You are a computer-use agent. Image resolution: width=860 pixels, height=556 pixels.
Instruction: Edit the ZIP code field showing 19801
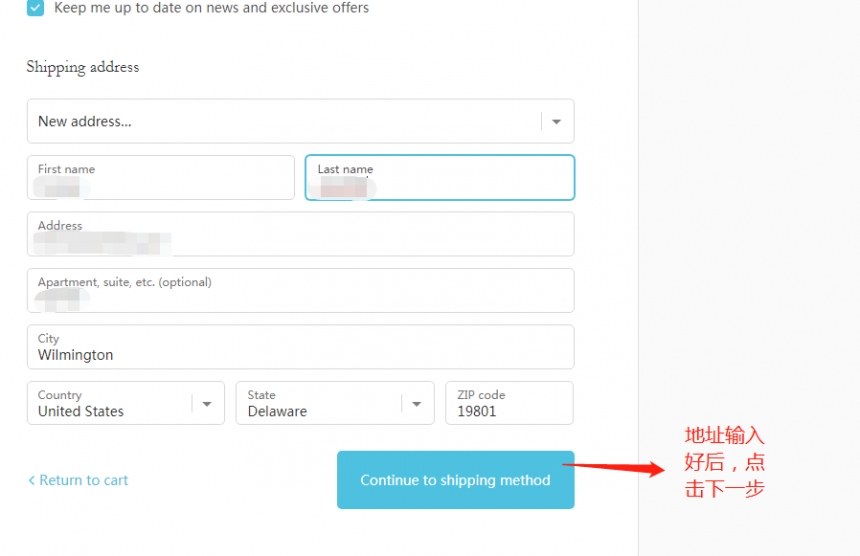(508, 404)
